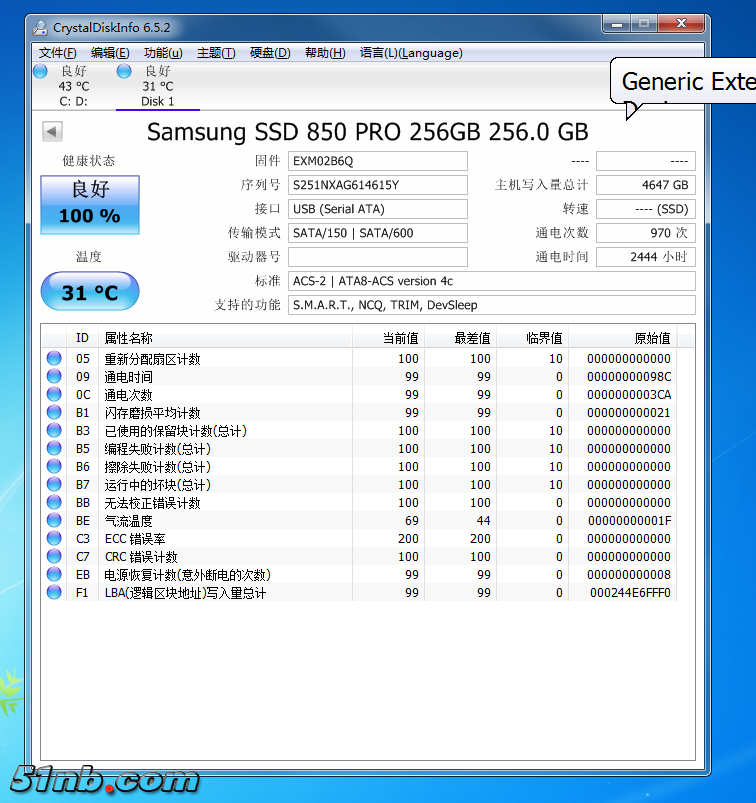This screenshot has width=756, height=803.
Task: Open the 功能(u) menu
Action: click(163, 53)
